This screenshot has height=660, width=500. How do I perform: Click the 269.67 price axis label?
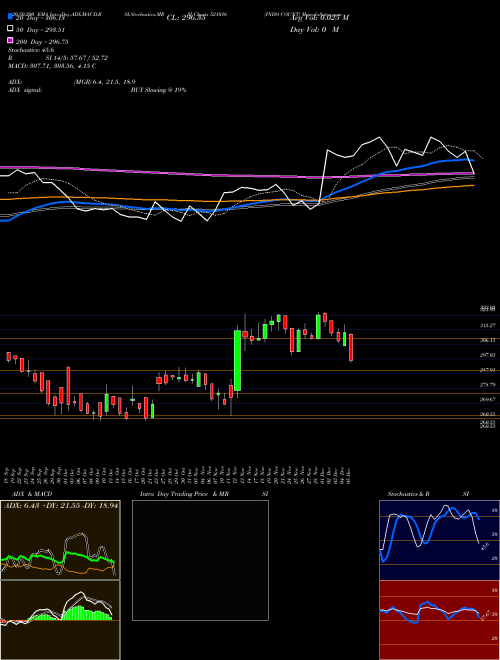click(489, 399)
